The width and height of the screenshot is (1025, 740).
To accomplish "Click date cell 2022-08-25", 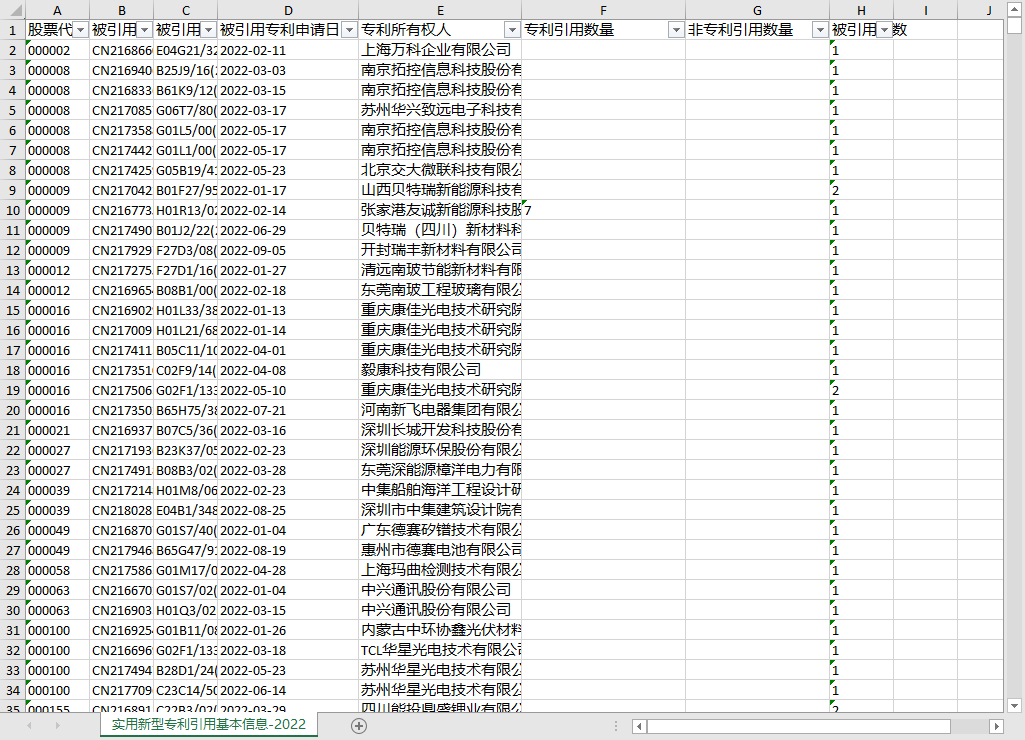I will coord(288,511).
